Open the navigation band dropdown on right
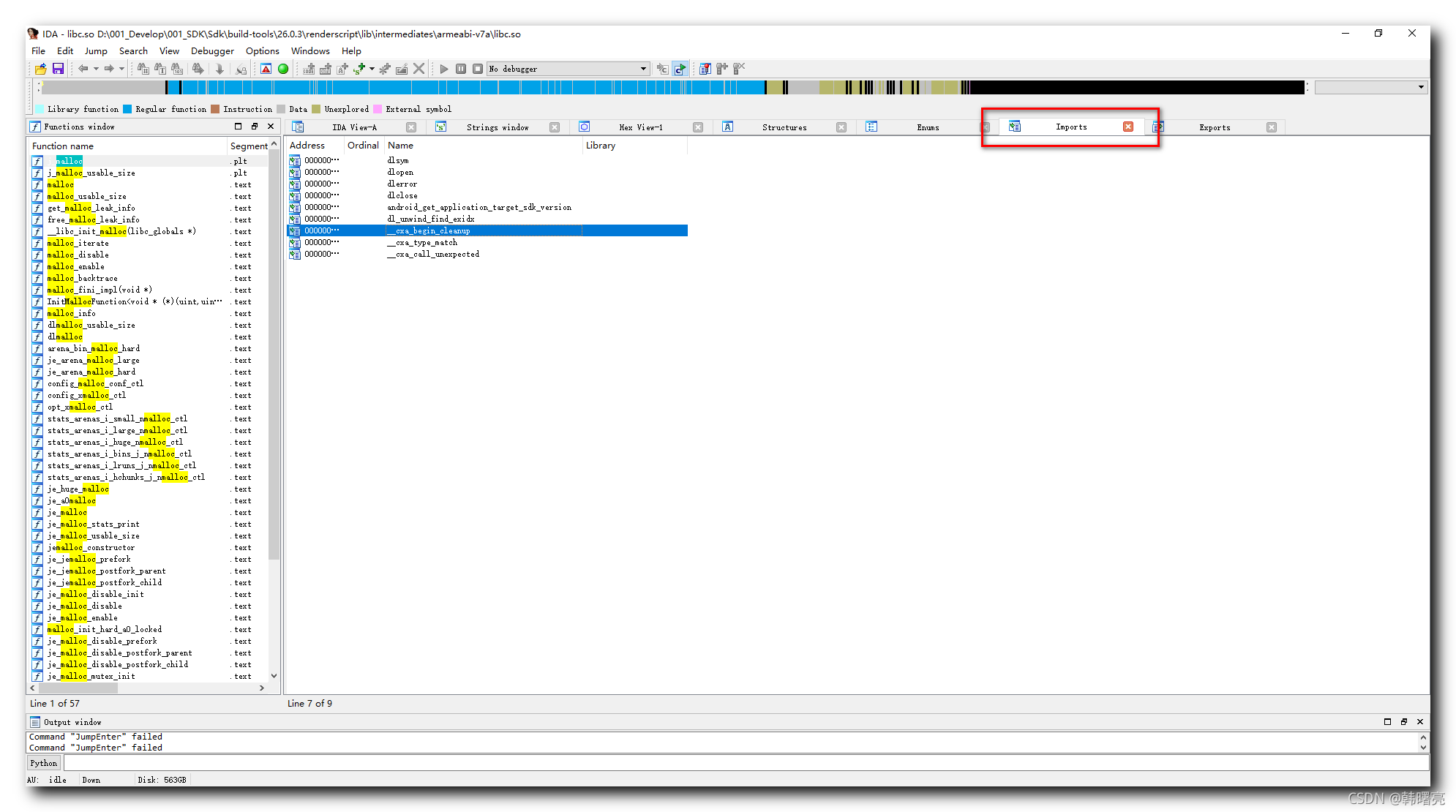1456x812 pixels. coord(1421,87)
